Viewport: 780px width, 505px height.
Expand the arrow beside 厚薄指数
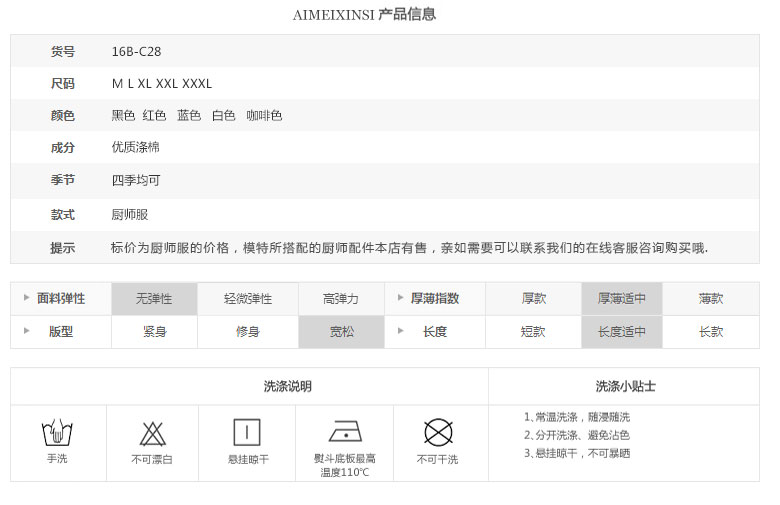[x=401, y=298]
